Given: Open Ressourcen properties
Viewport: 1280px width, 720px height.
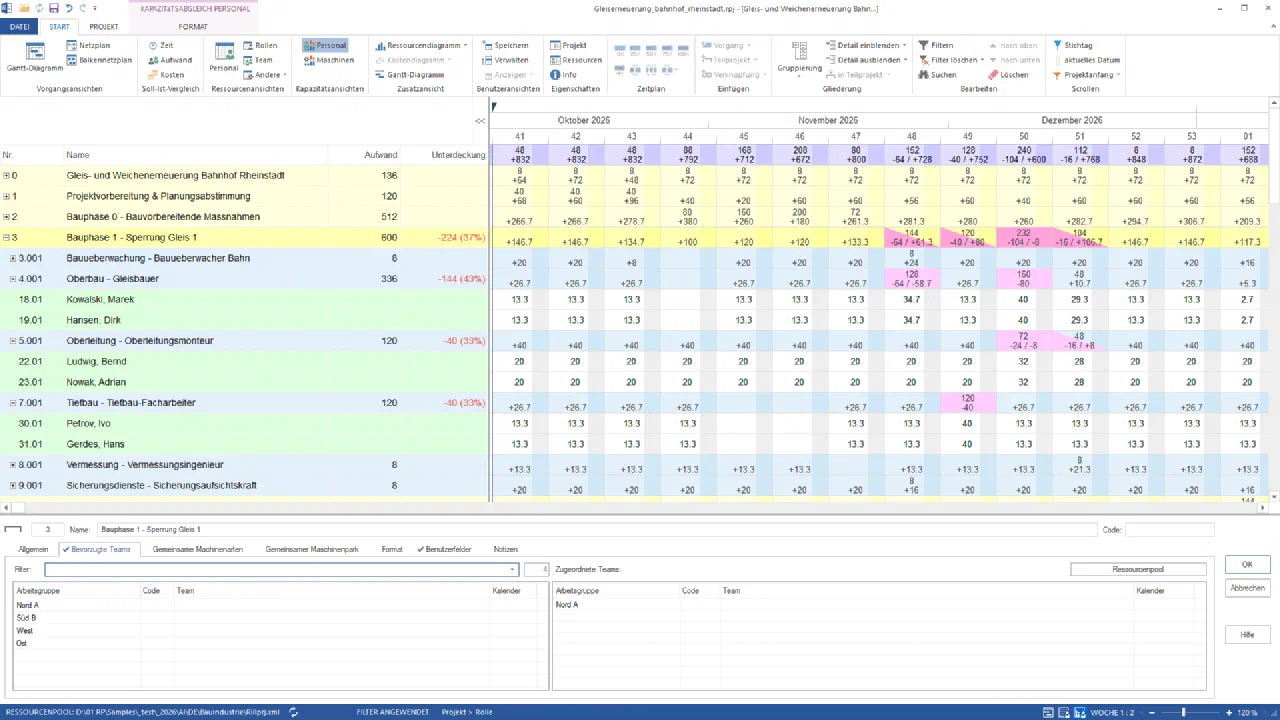Looking at the screenshot, I should [575, 60].
